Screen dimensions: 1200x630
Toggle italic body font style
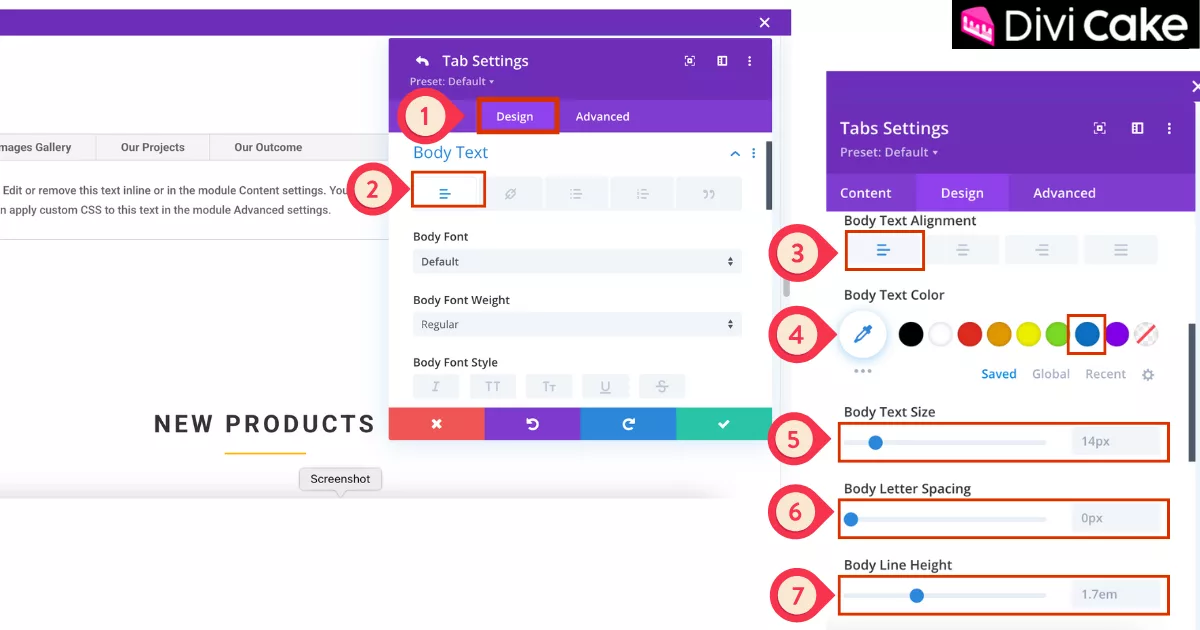(437, 387)
